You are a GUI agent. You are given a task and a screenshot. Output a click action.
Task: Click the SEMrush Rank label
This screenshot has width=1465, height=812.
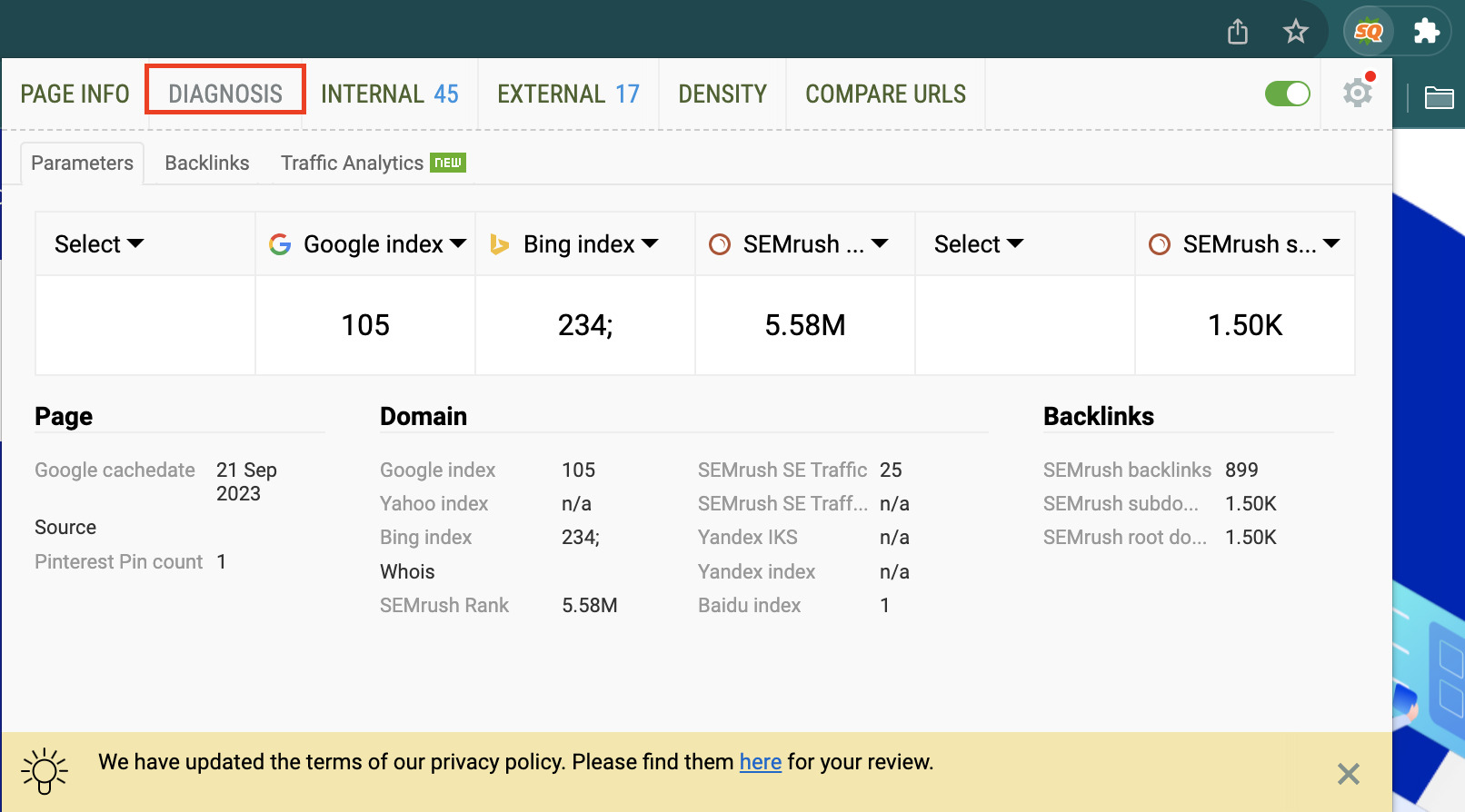coord(444,605)
